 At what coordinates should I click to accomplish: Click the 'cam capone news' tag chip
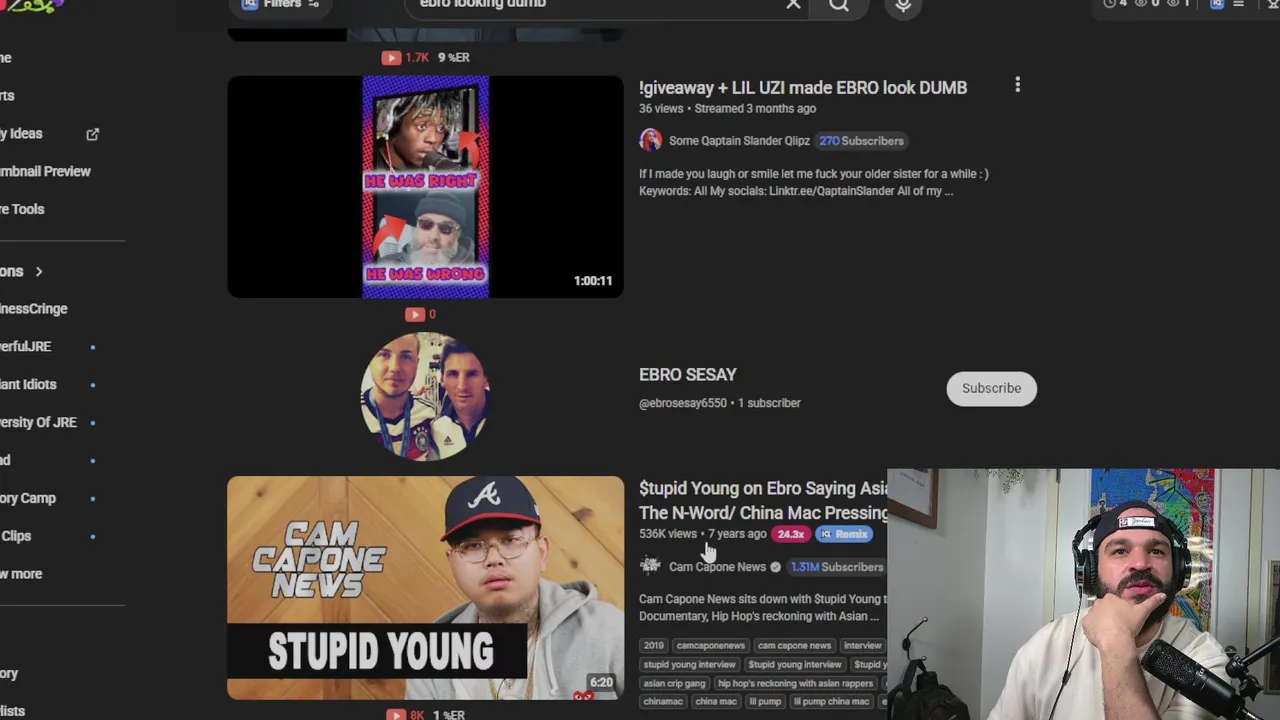tap(794, 646)
